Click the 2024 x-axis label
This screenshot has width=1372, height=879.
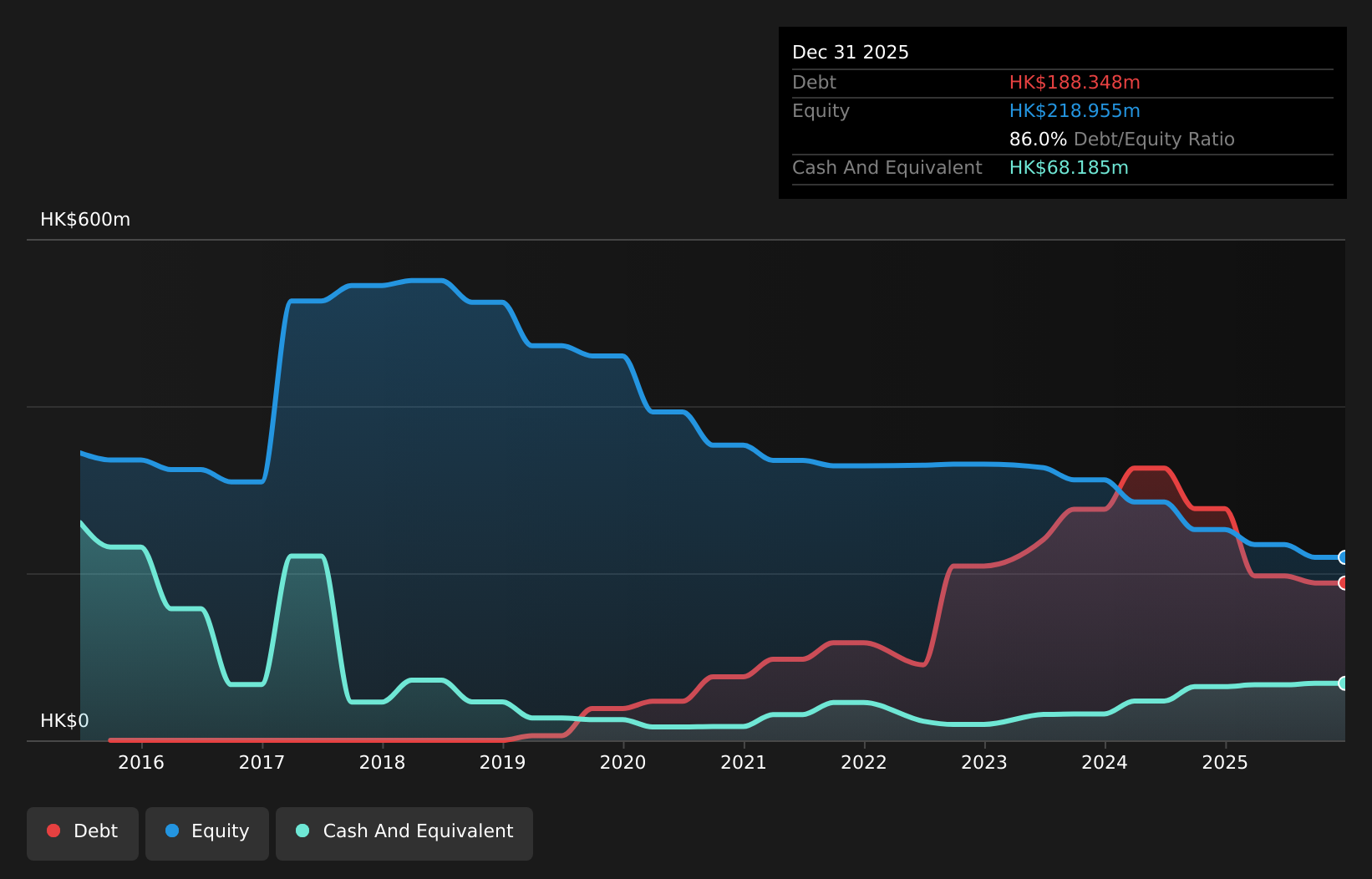pos(1105,762)
